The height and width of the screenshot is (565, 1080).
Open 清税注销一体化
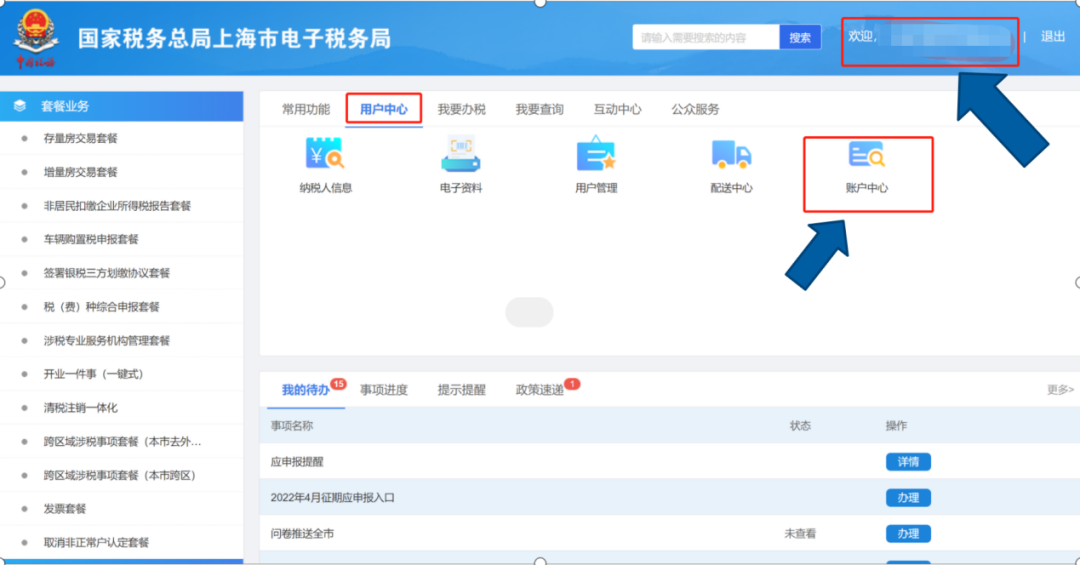tap(81, 408)
